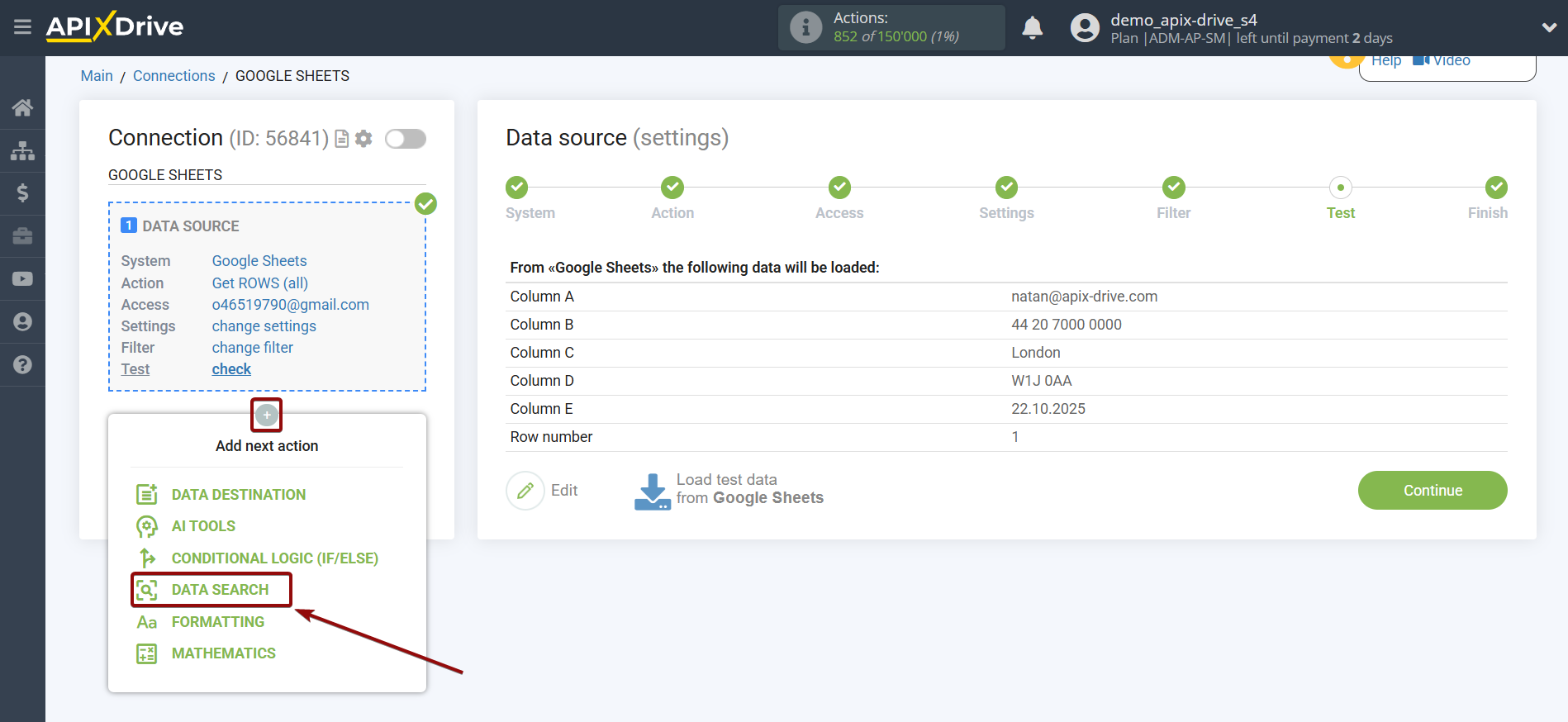Click the plus icon to add next action
The width and height of the screenshot is (1568, 722).
pyautogui.click(x=266, y=415)
